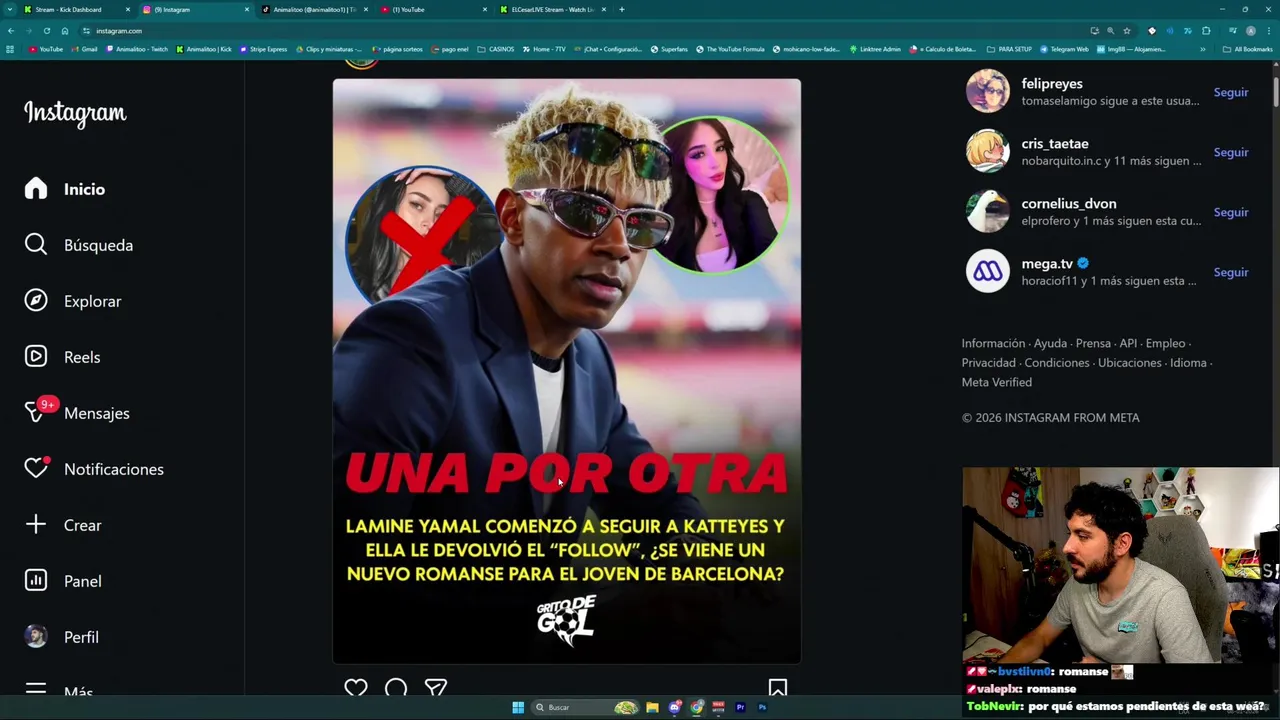The image size is (1280, 720).
Task: Follow felipreyes with Seguir
Action: [x=1231, y=92]
